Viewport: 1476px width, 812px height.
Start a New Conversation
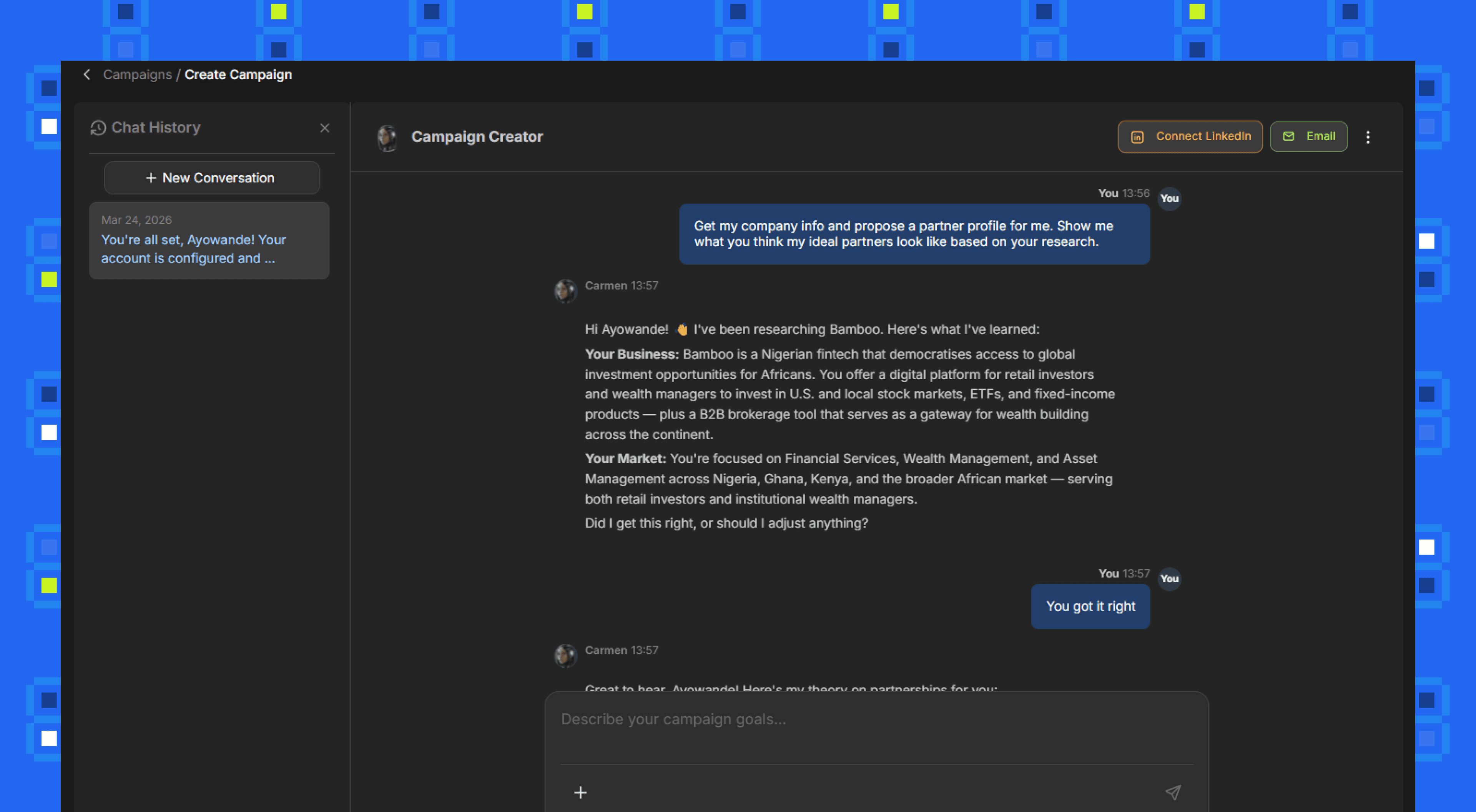(x=211, y=178)
